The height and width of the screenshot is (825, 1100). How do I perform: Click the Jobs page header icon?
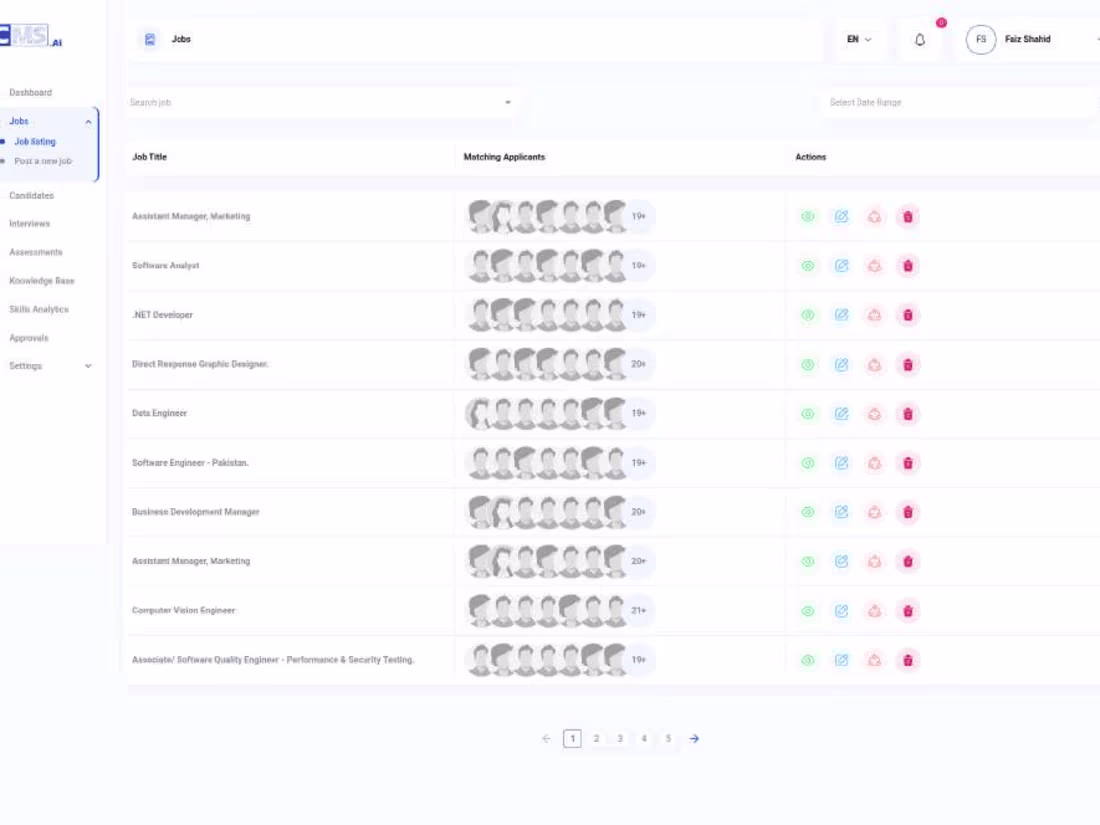(149, 39)
